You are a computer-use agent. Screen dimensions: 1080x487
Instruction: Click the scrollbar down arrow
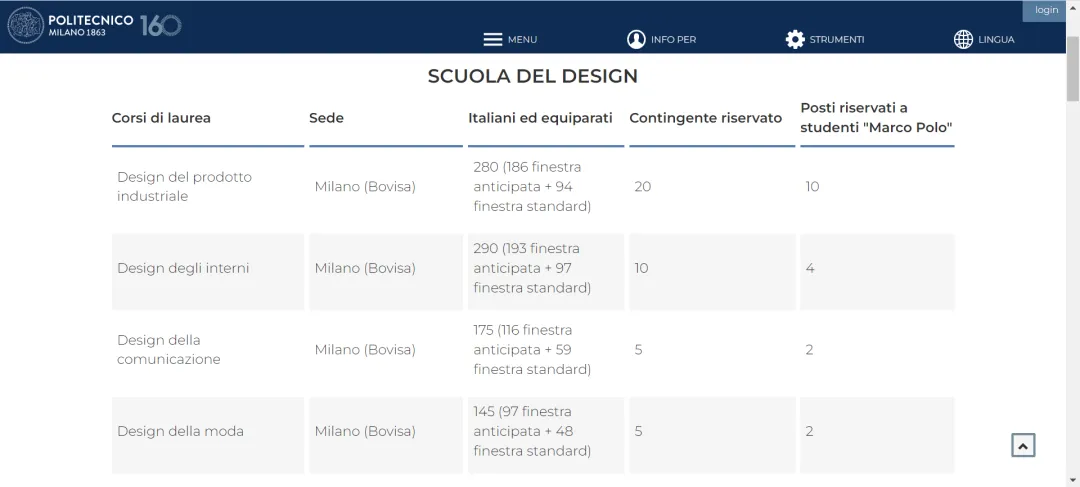(1073, 480)
